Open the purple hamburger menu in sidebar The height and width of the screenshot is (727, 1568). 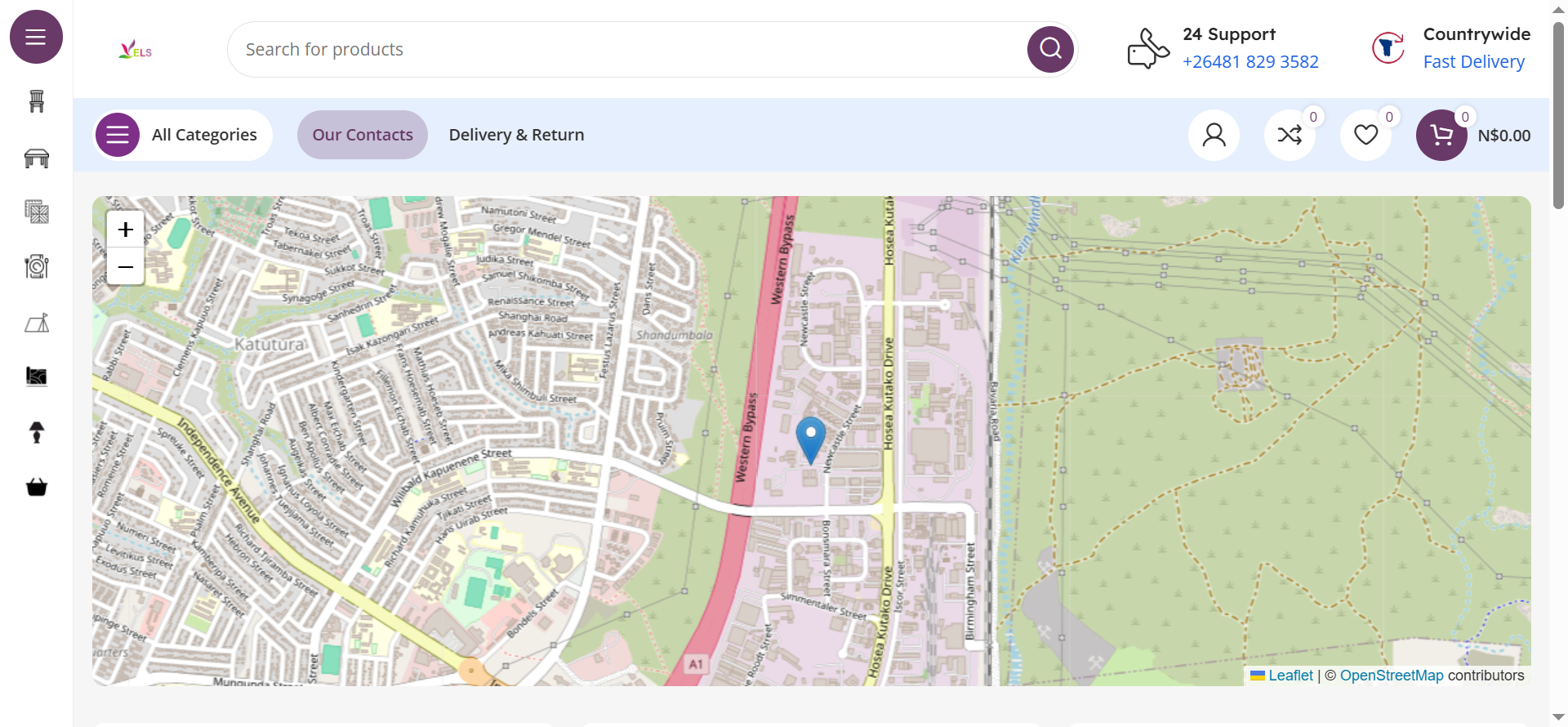coord(36,37)
